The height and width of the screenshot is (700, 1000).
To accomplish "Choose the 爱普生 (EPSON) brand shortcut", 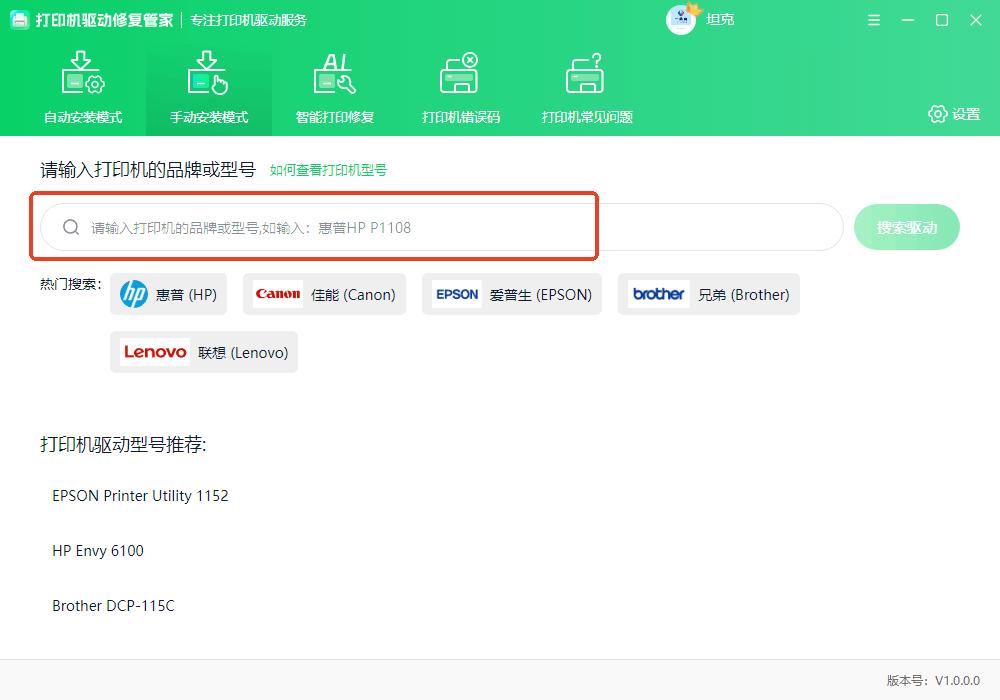I will click(x=511, y=294).
